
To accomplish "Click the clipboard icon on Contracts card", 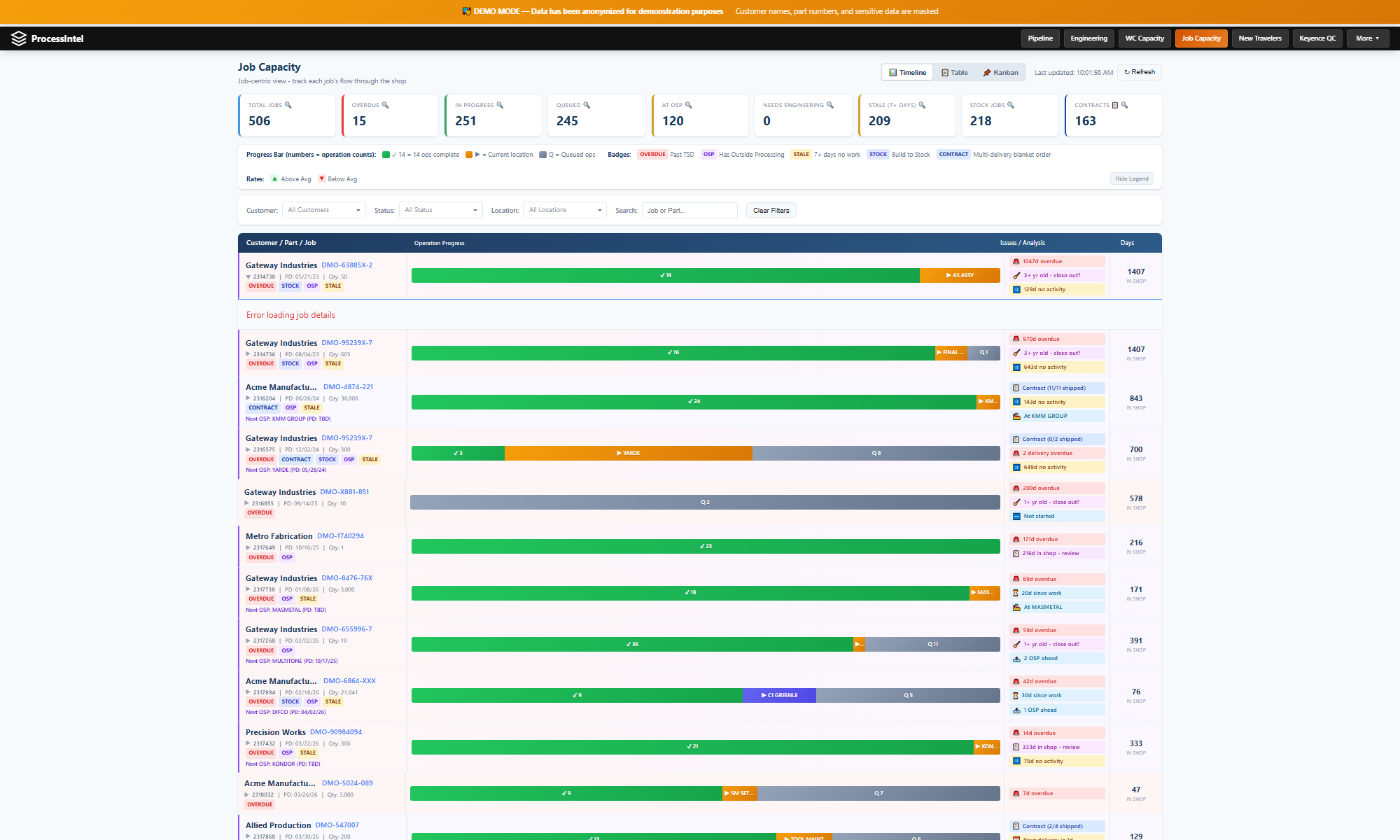I will pos(1115,105).
